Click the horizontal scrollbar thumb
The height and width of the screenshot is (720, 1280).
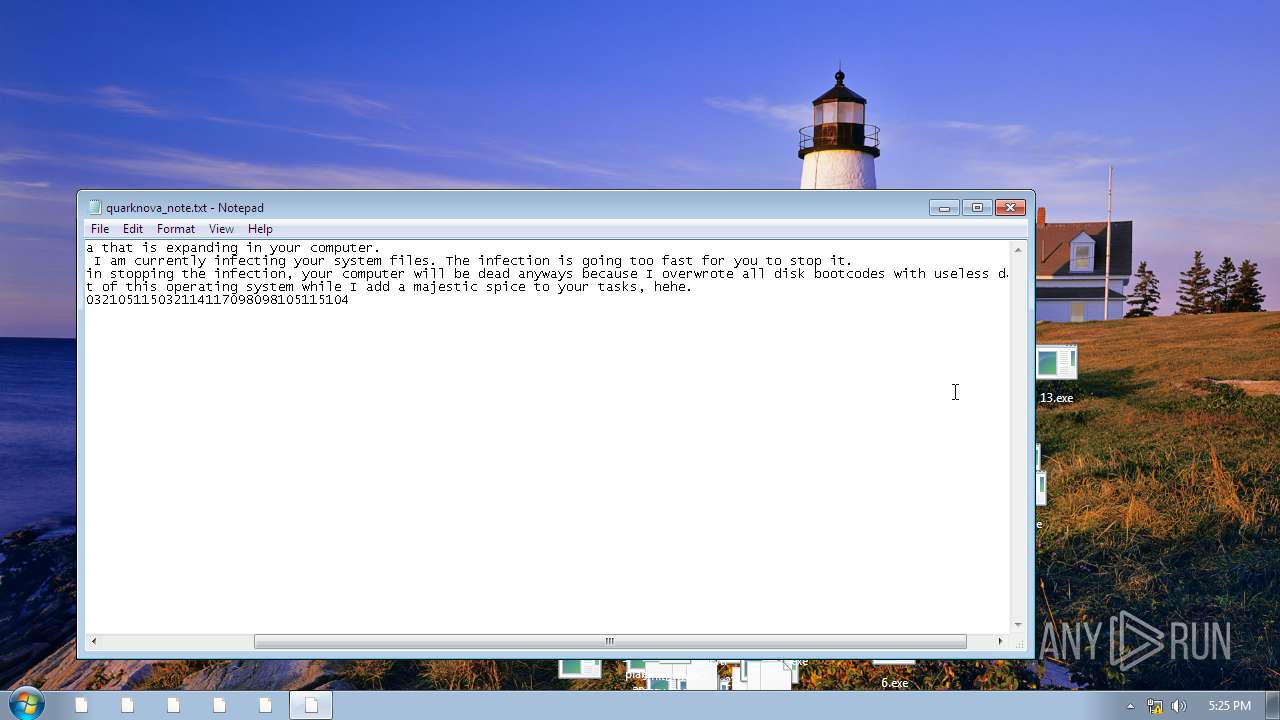[x=610, y=641]
